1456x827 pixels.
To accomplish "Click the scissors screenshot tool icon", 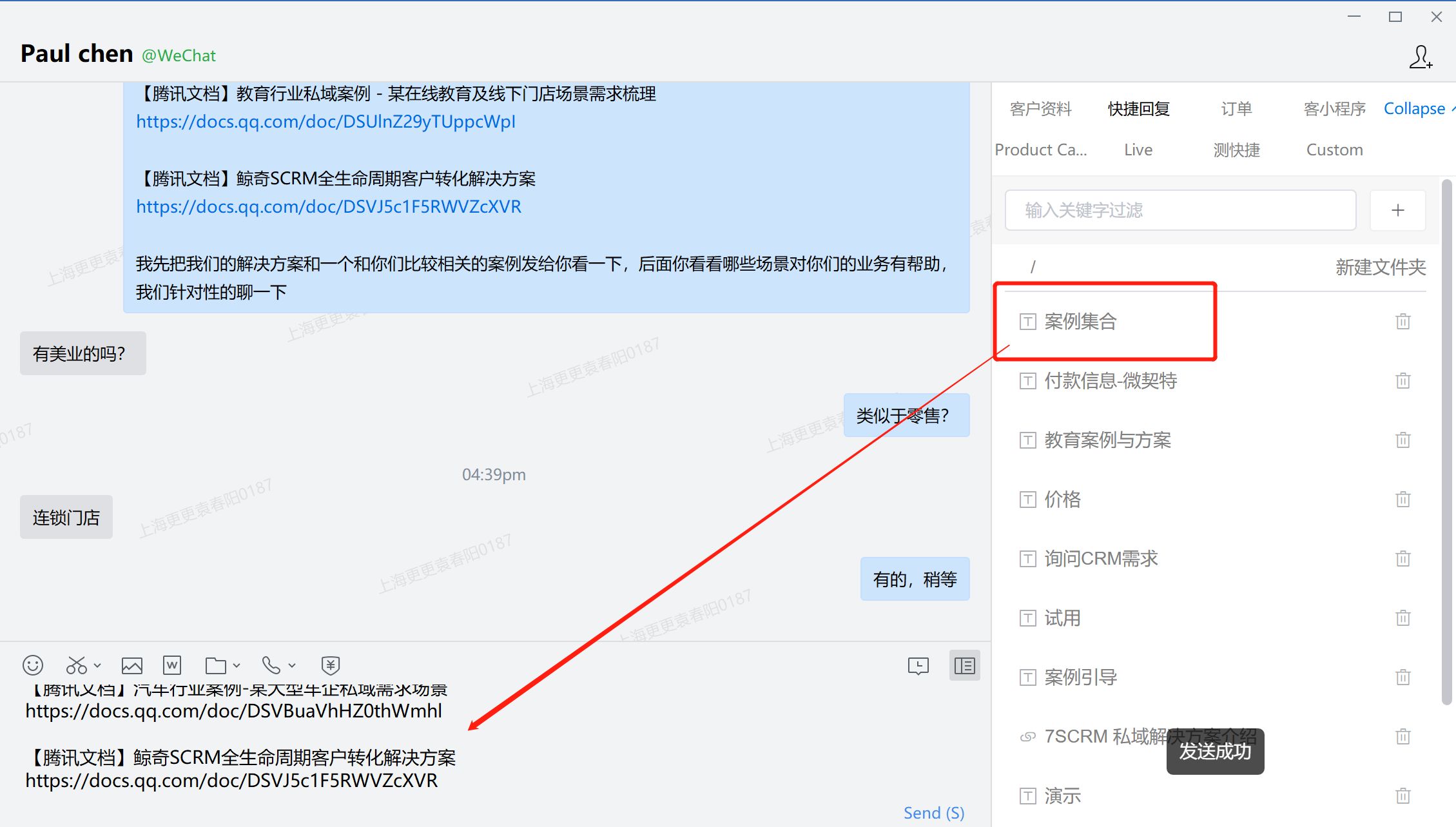I will click(x=76, y=665).
